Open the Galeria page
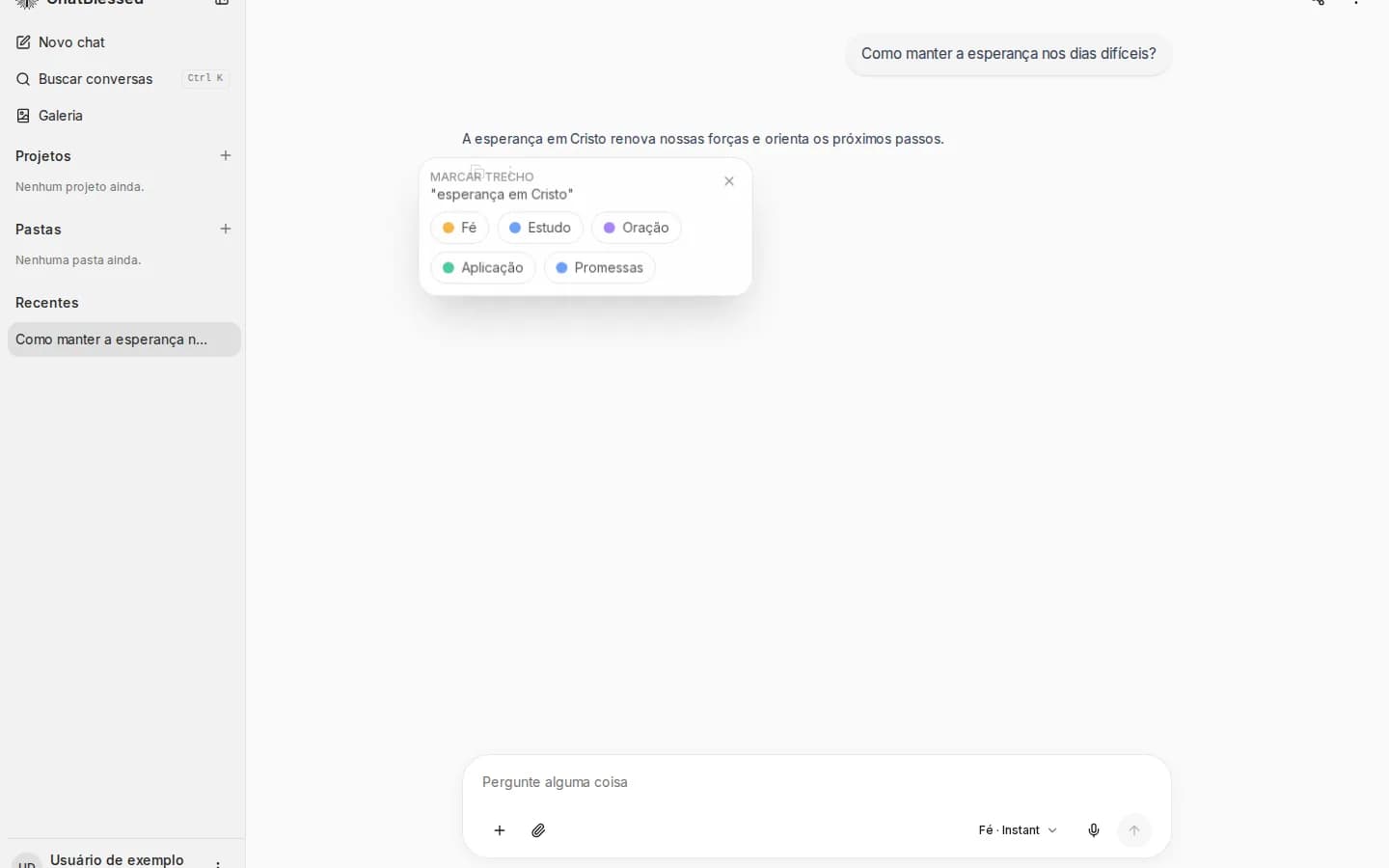The width and height of the screenshot is (1389, 868). (123, 116)
